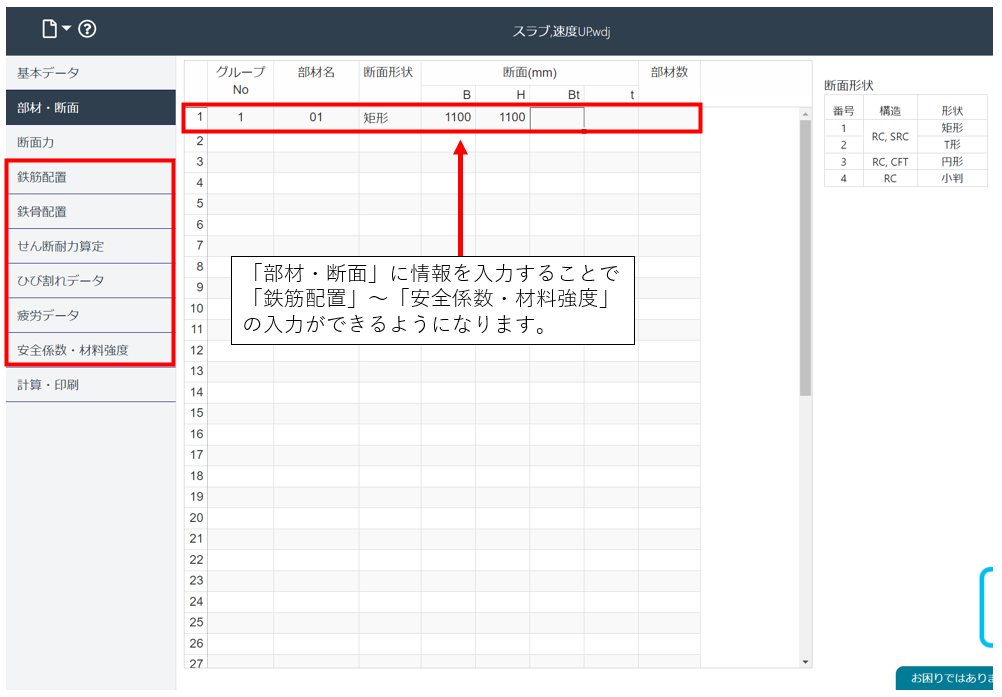Open ひび割れデータ sidebar item

coord(90,280)
